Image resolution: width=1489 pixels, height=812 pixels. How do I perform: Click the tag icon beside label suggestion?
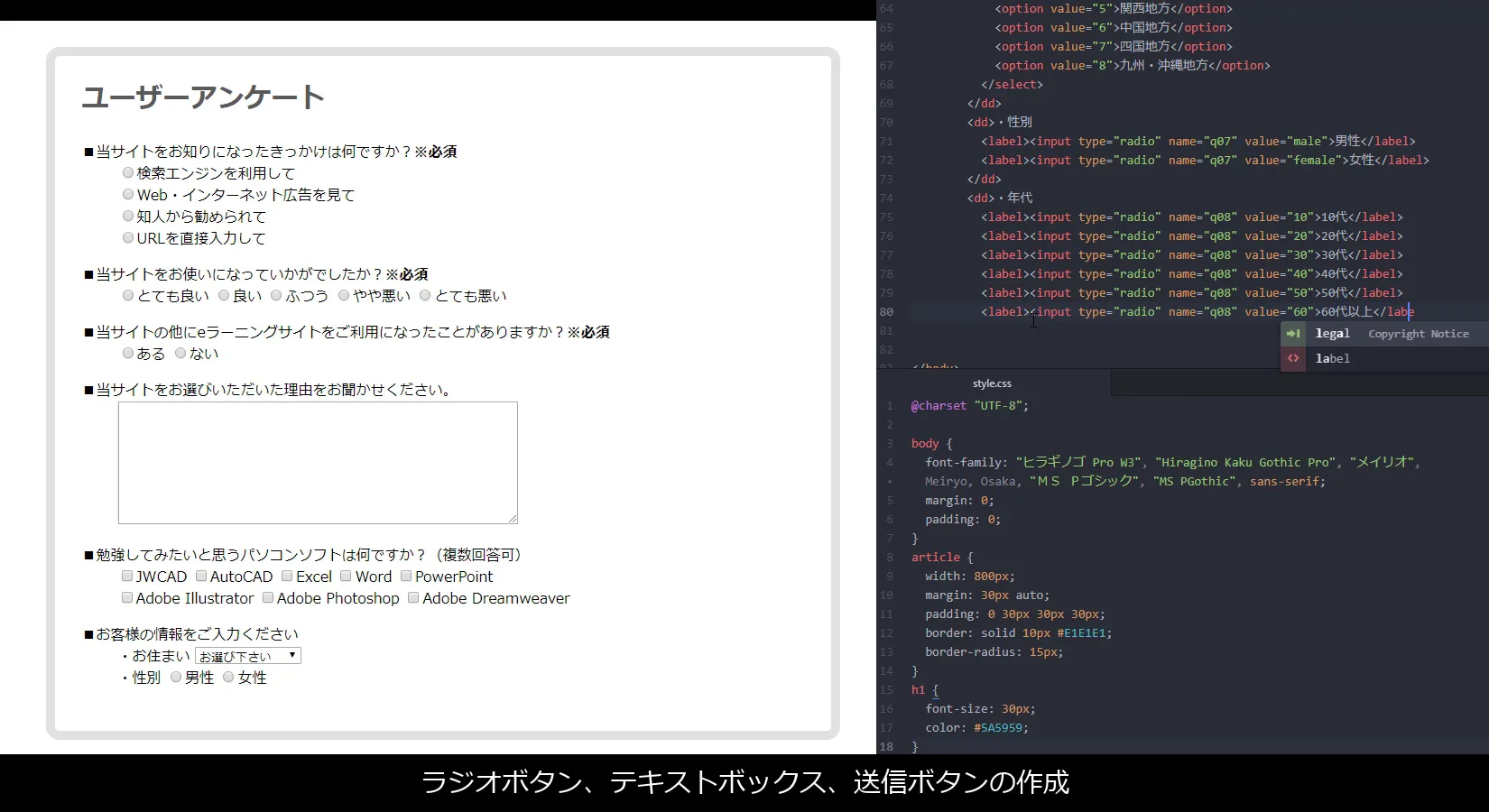point(1293,358)
